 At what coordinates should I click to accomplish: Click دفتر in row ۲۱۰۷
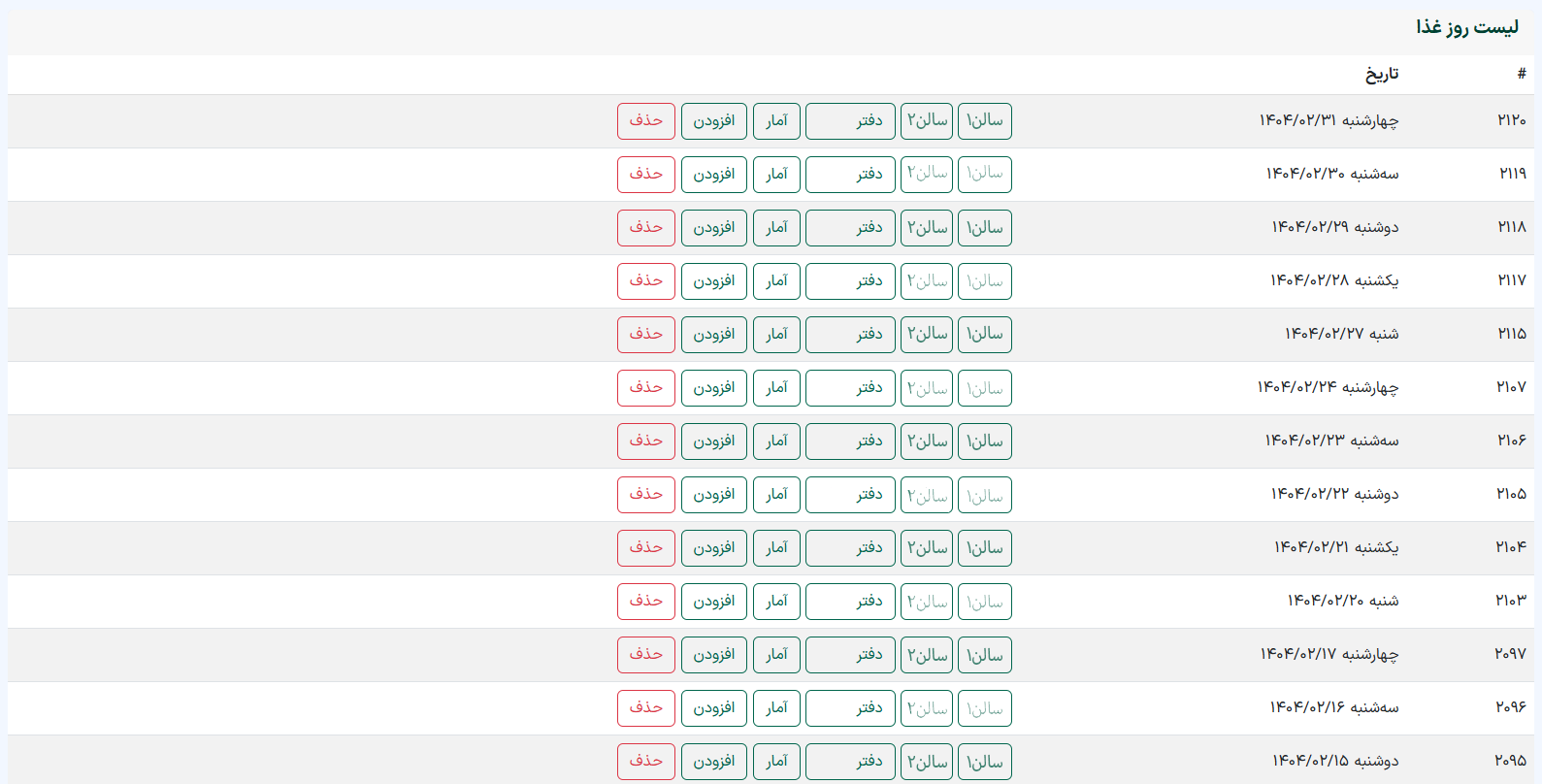tap(850, 388)
